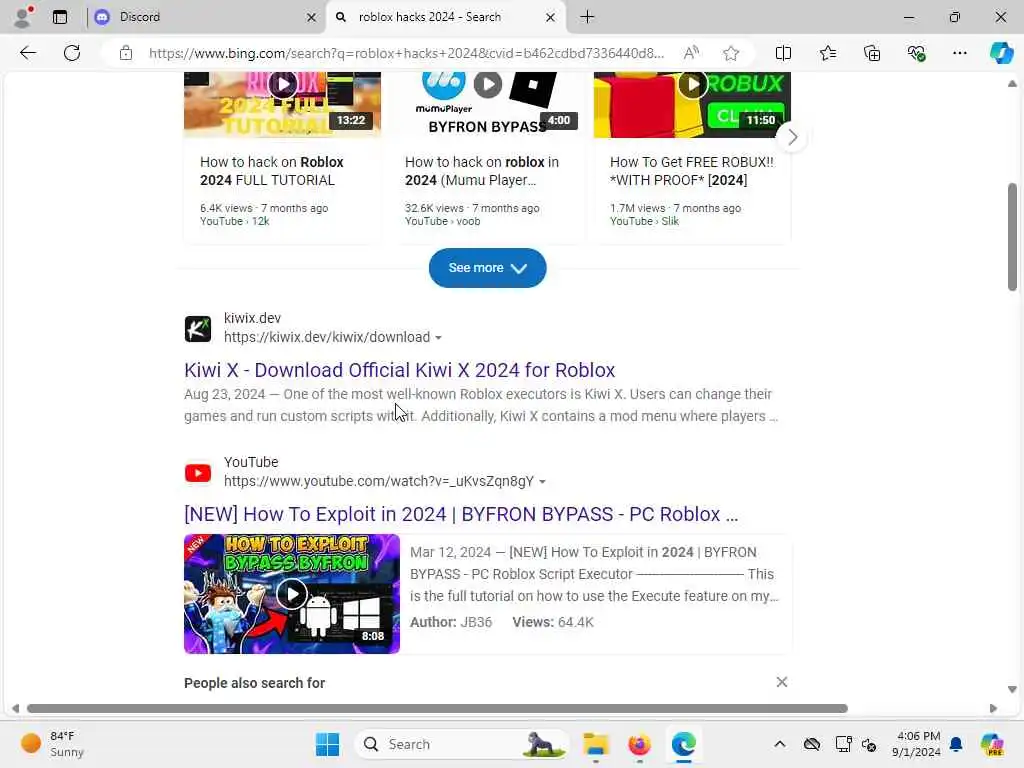Image resolution: width=1024 pixels, height=768 pixels.
Task: Refresh the current page
Action: [x=72, y=53]
